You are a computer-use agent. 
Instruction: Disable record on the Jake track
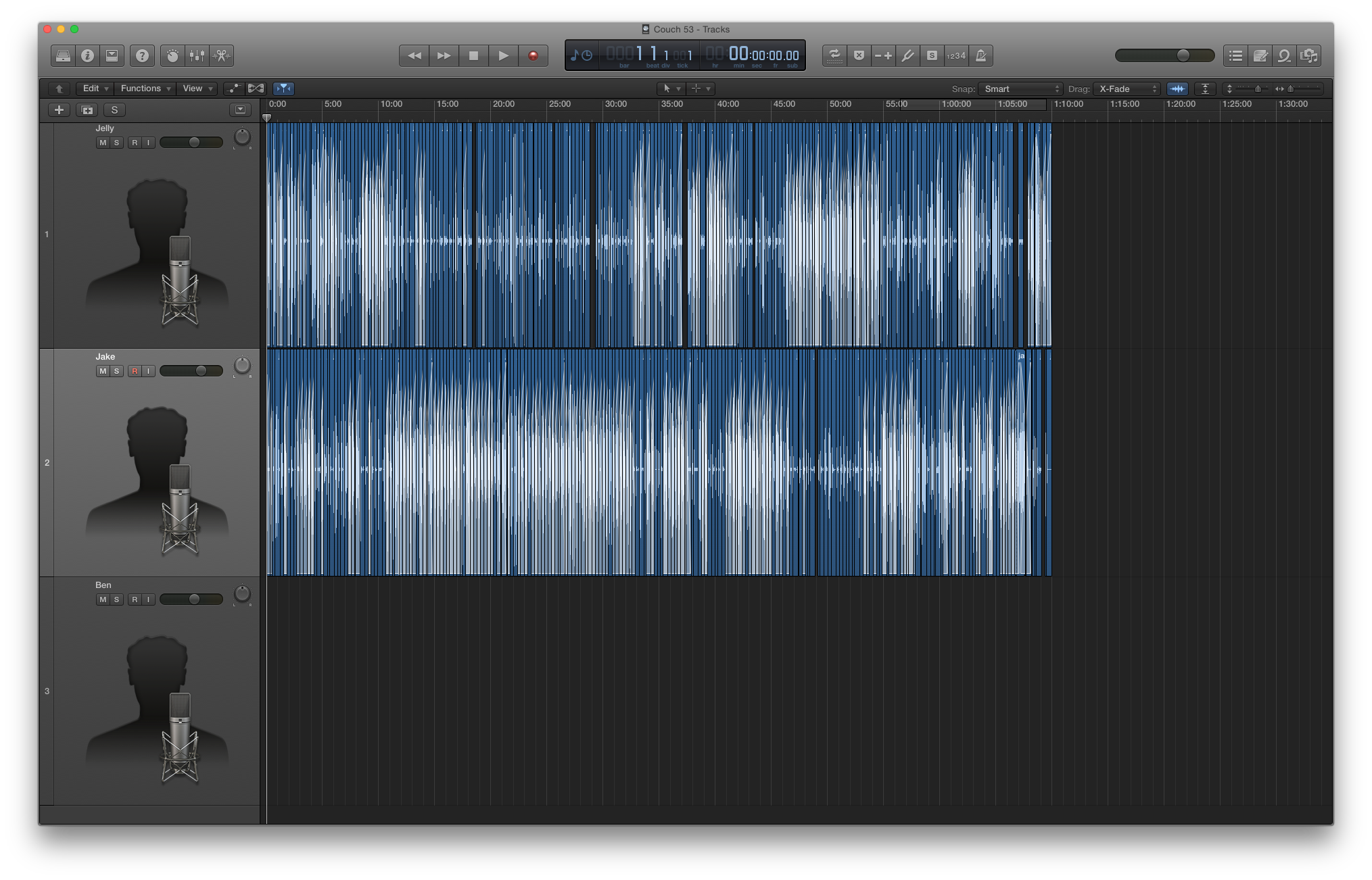135,371
